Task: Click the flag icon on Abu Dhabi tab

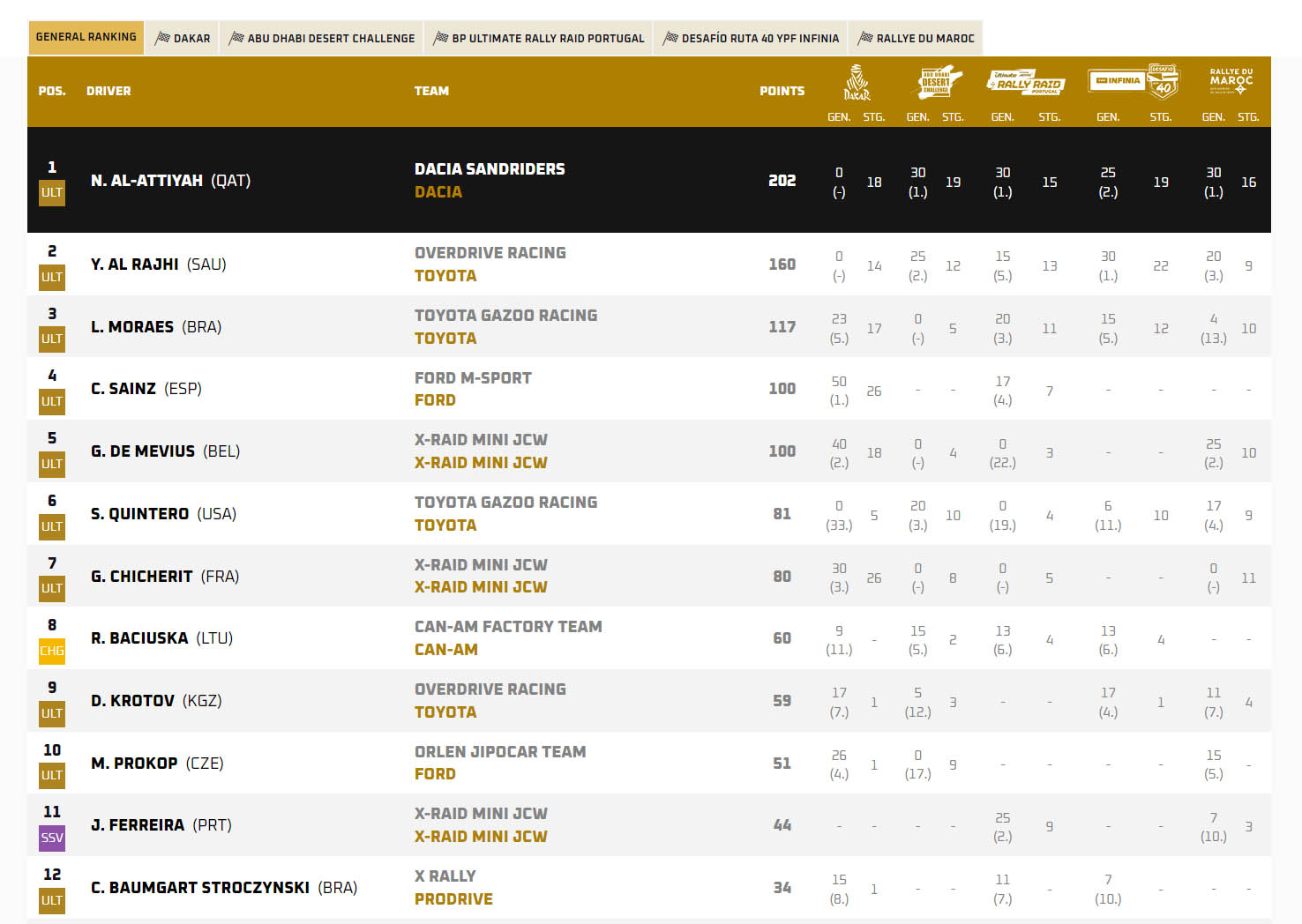Action: pyautogui.click(x=236, y=38)
